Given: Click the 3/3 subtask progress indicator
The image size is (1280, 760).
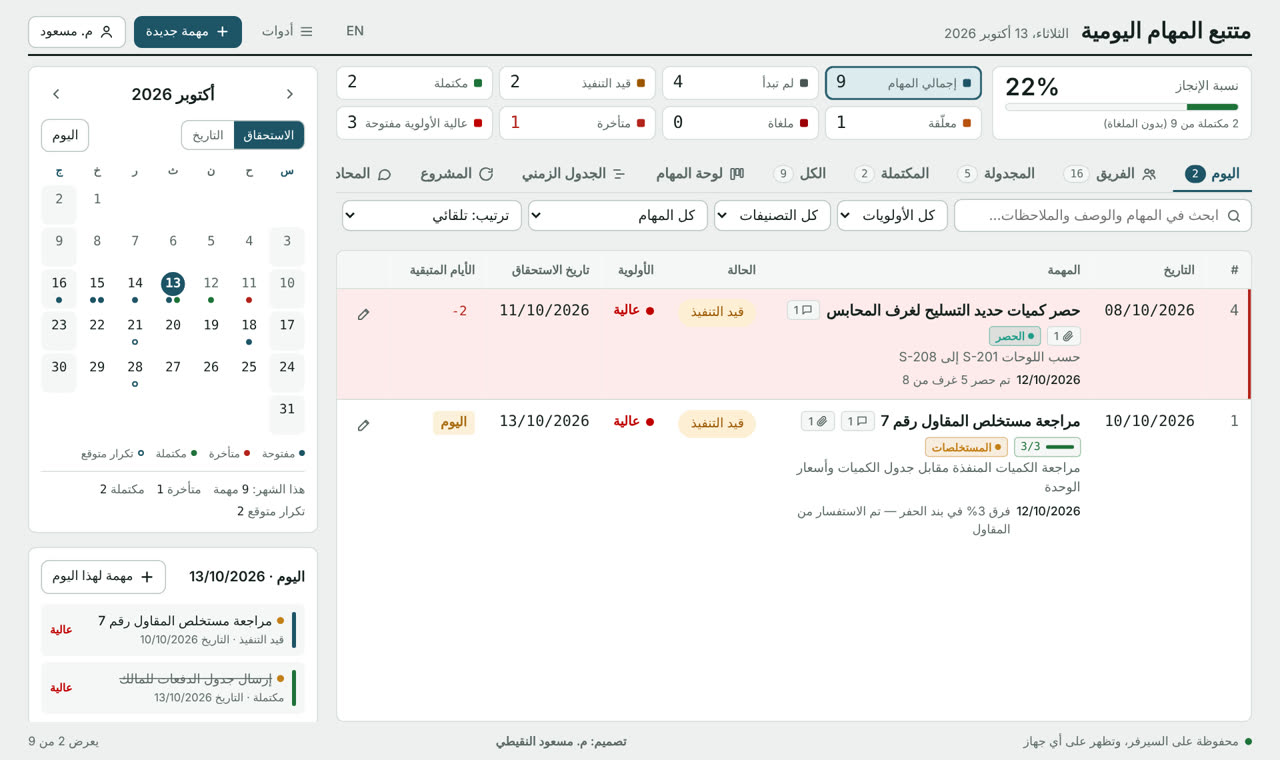Looking at the screenshot, I should [x=1047, y=447].
